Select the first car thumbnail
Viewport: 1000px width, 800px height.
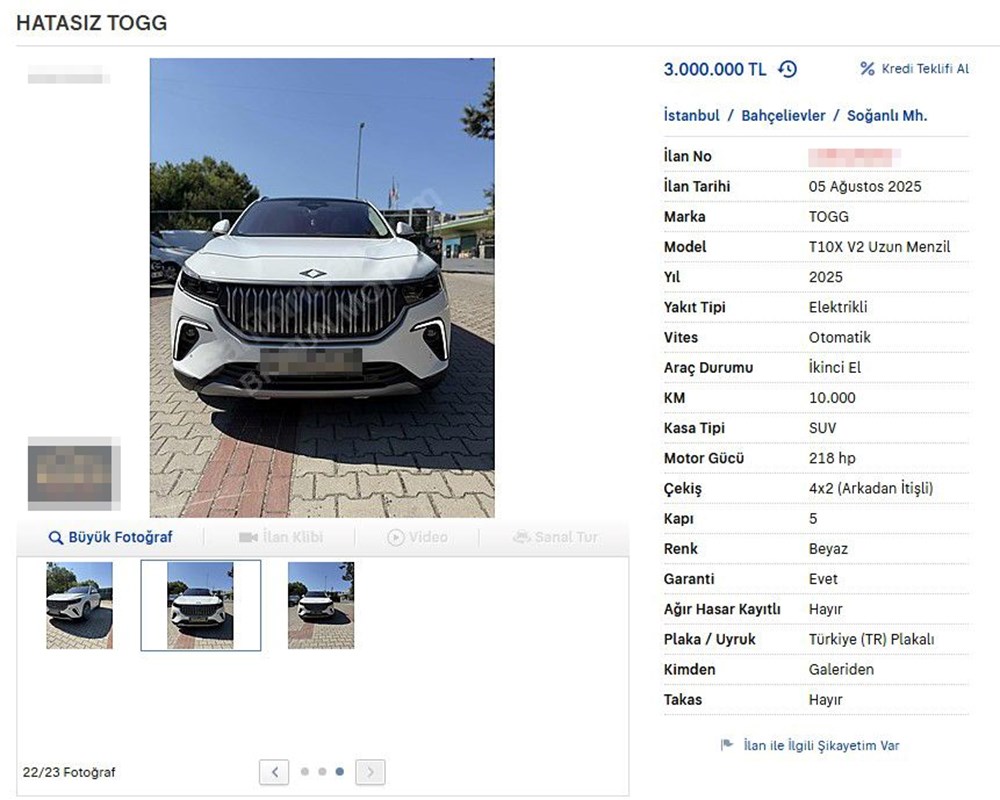point(80,605)
